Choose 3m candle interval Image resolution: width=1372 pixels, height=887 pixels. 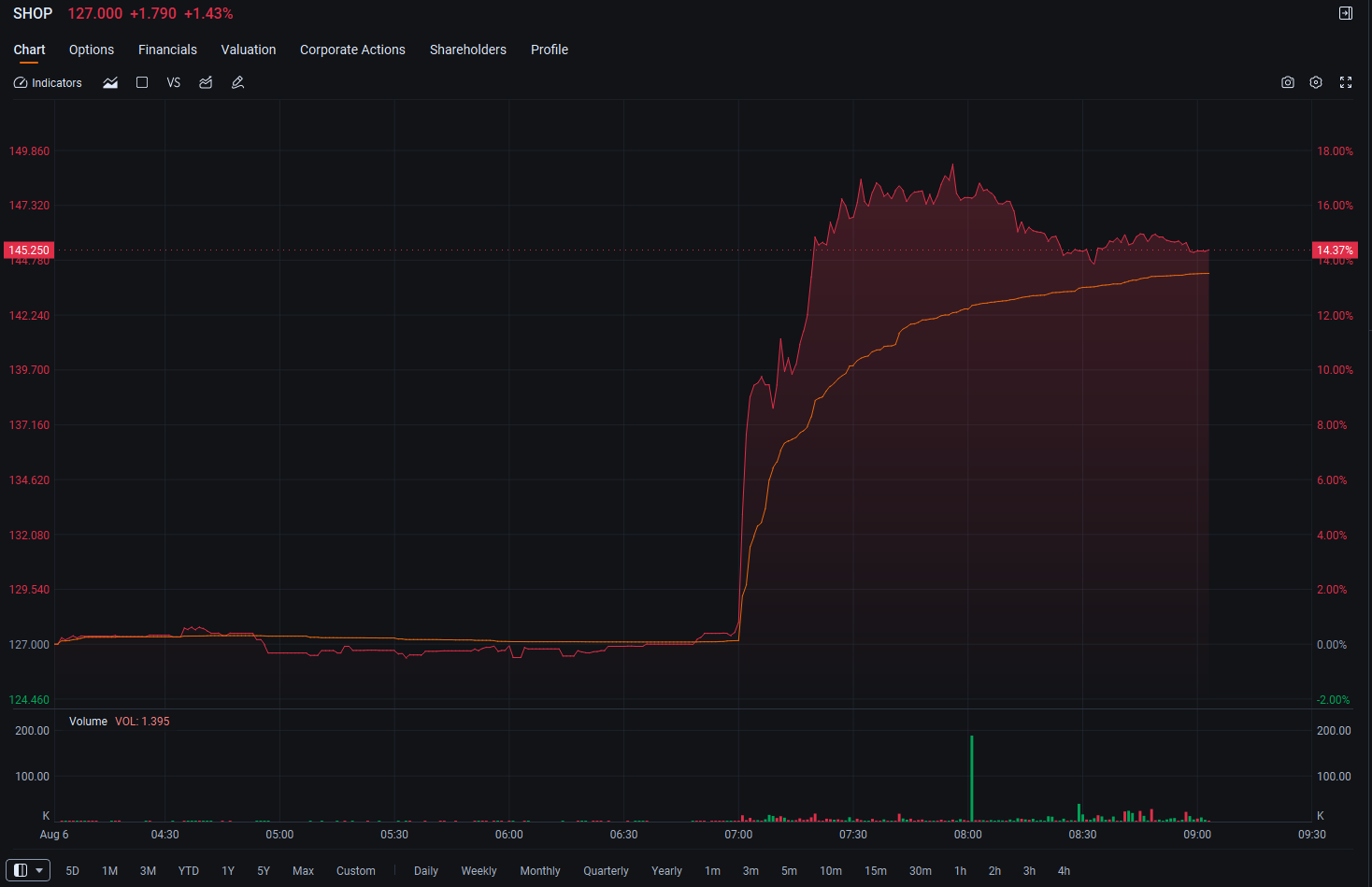point(750,871)
